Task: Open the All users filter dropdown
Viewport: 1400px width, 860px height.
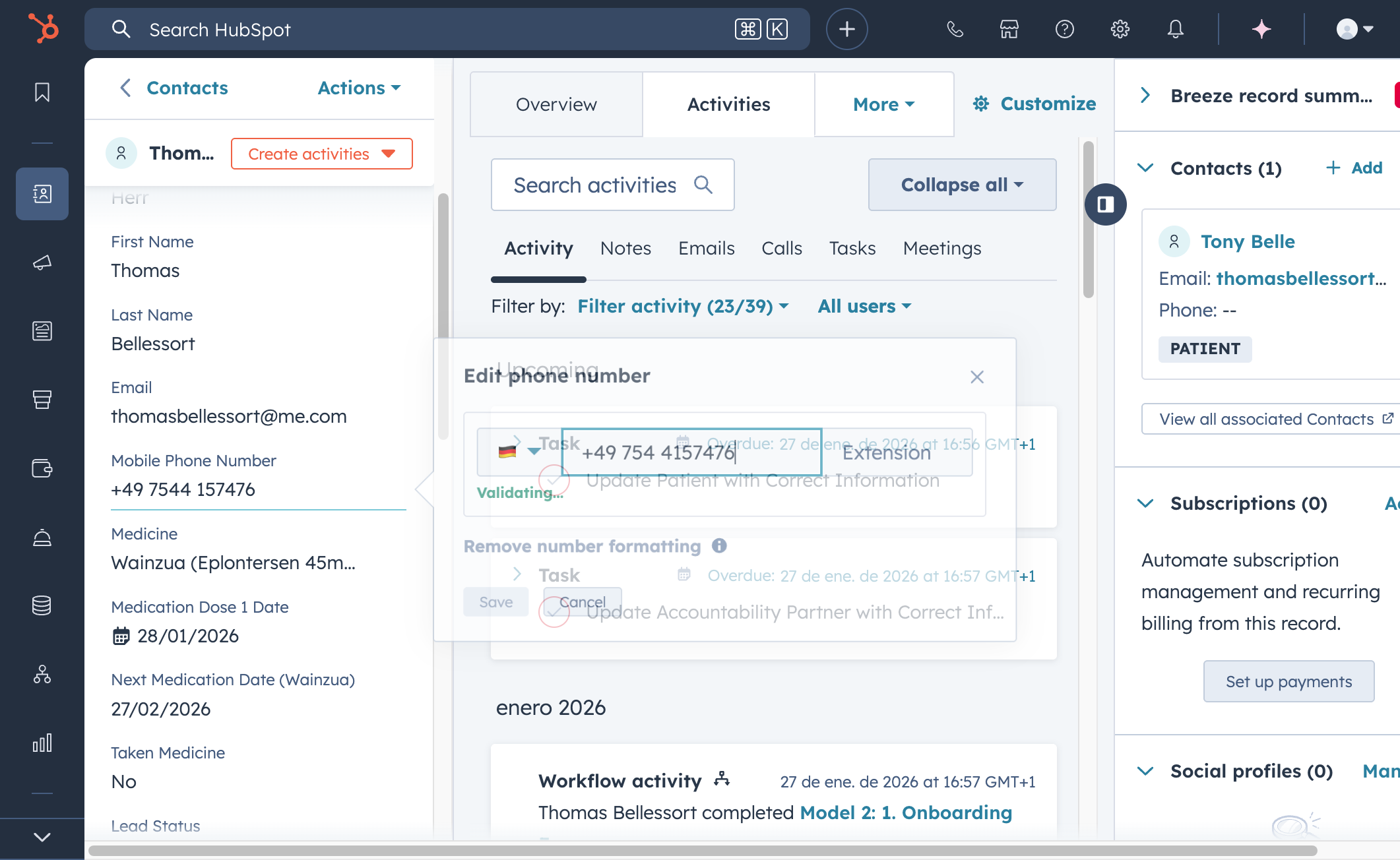Action: tap(865, 307)
